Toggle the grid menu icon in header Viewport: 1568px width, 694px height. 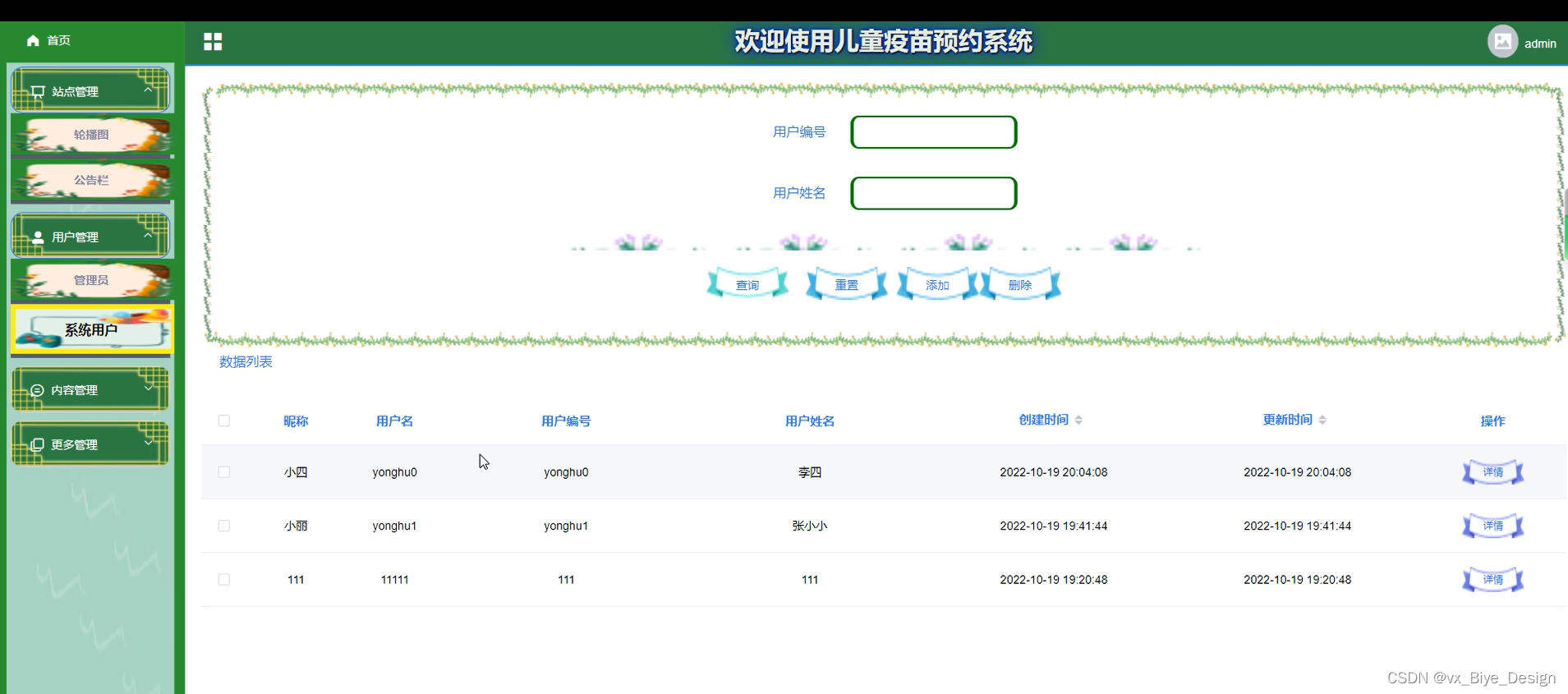213,42
